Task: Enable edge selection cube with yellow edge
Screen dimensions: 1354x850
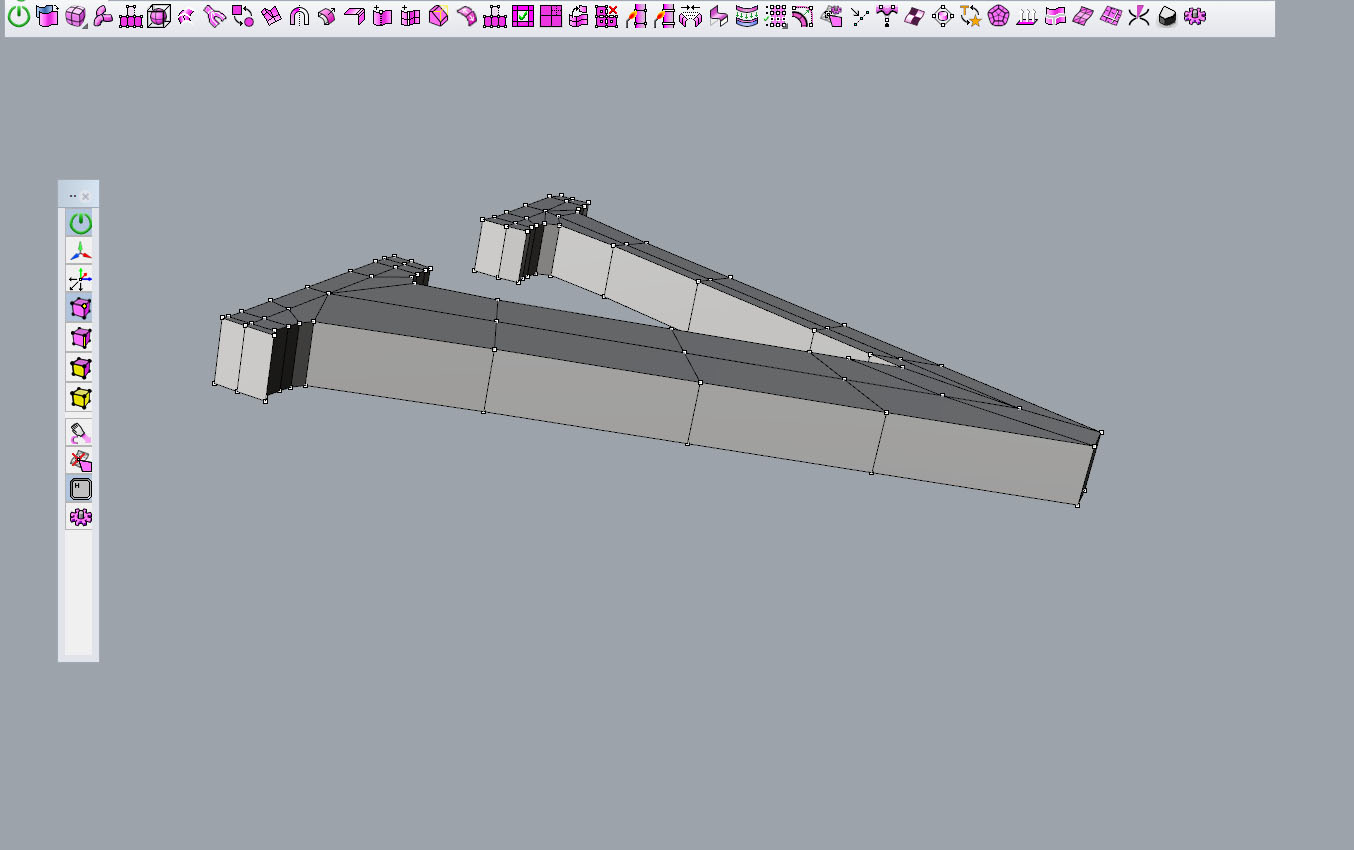Action: pos(80,338)
